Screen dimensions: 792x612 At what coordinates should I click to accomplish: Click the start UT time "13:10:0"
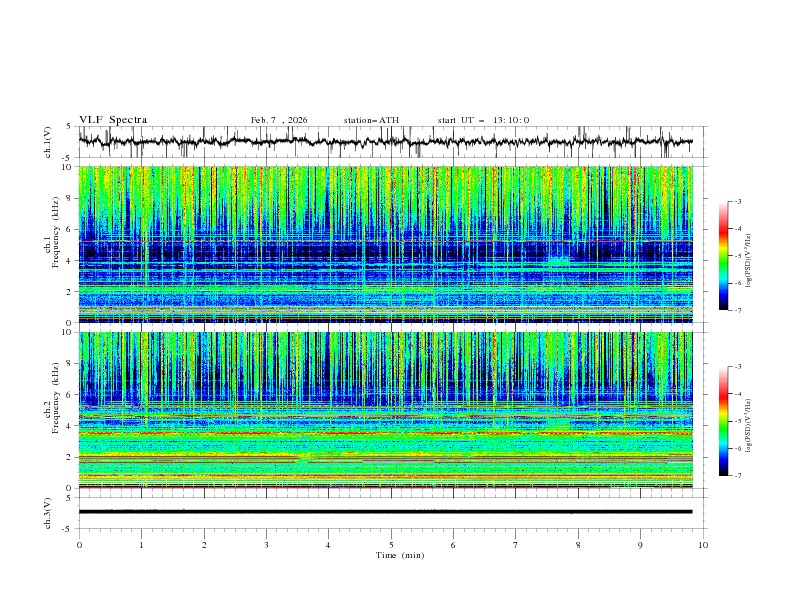[x=510, y=120]
